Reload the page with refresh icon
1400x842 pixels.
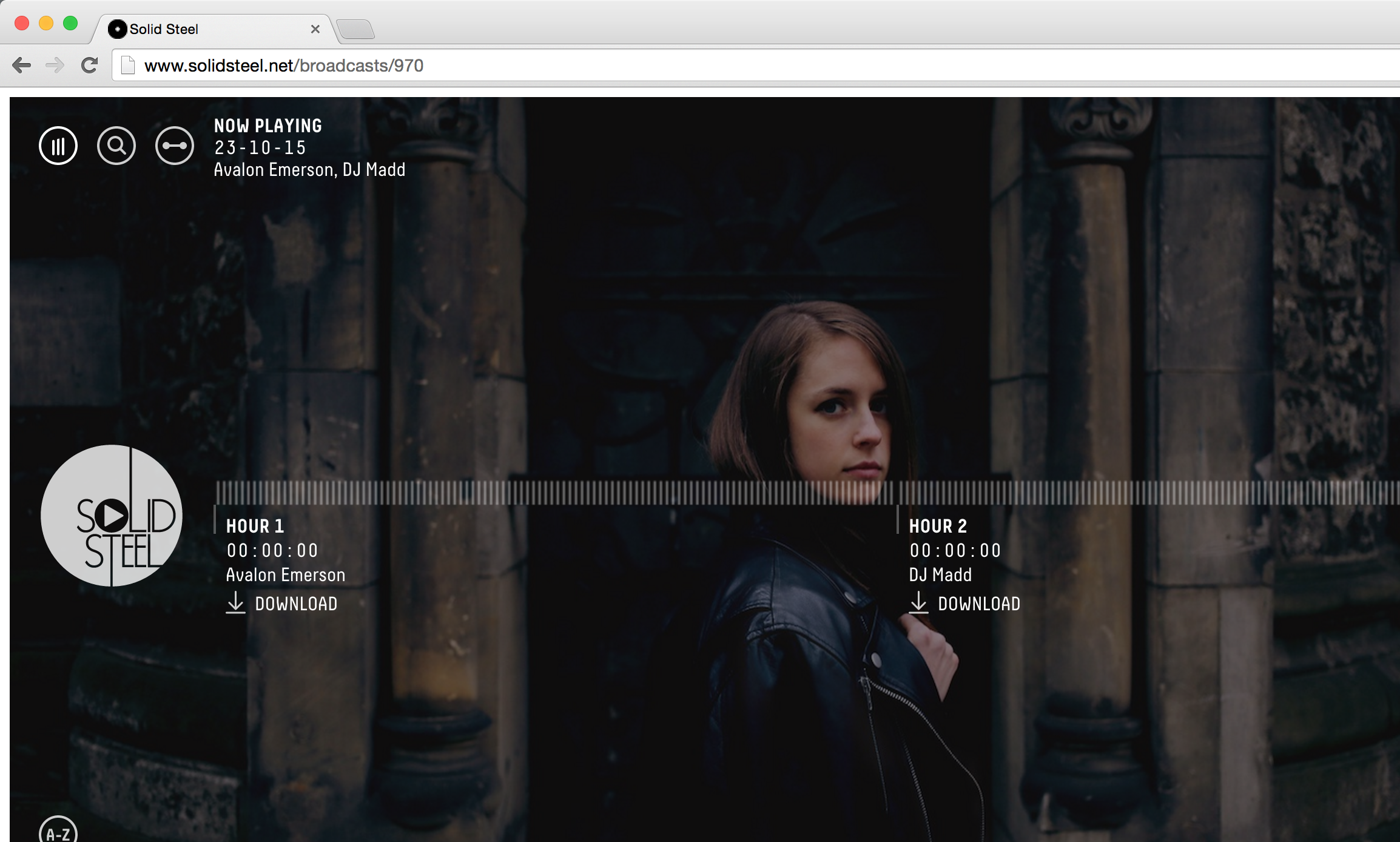pos(90,65)
